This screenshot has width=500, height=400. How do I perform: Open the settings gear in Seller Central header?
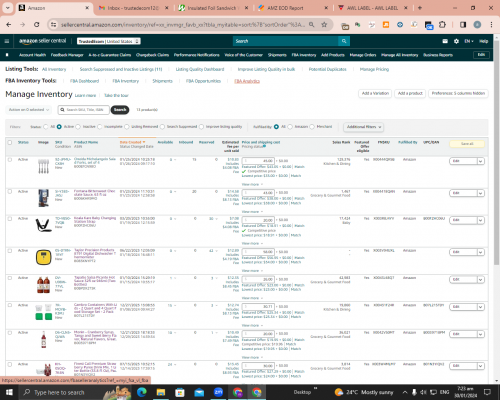(456, 41)
